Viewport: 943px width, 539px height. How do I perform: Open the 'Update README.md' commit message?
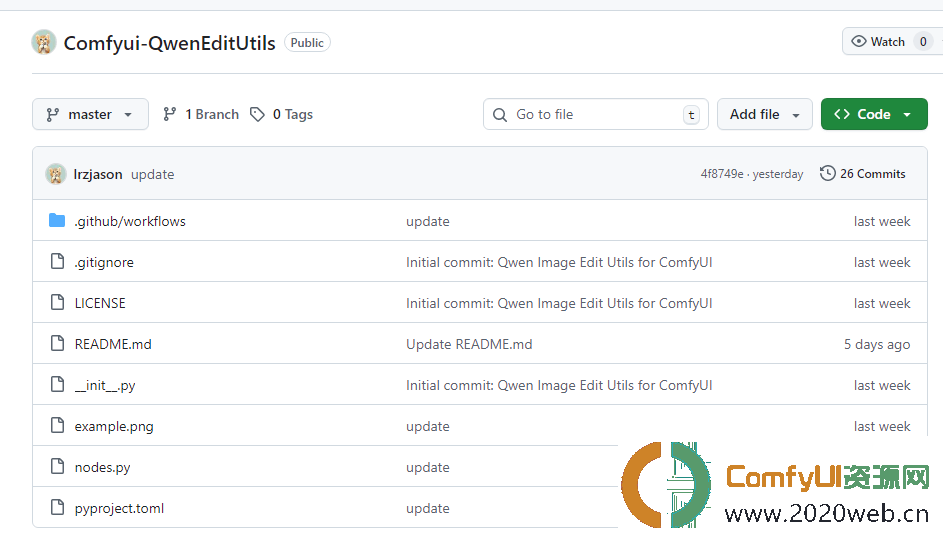[x=469, y=344]
